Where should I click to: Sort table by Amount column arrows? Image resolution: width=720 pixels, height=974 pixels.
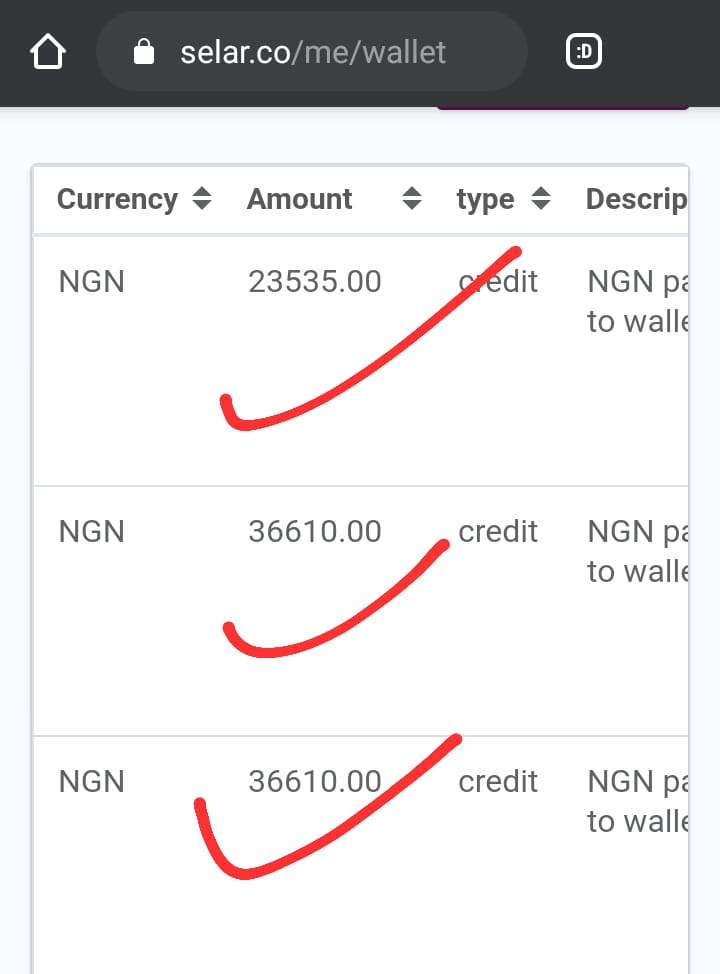tap(412, 199)
